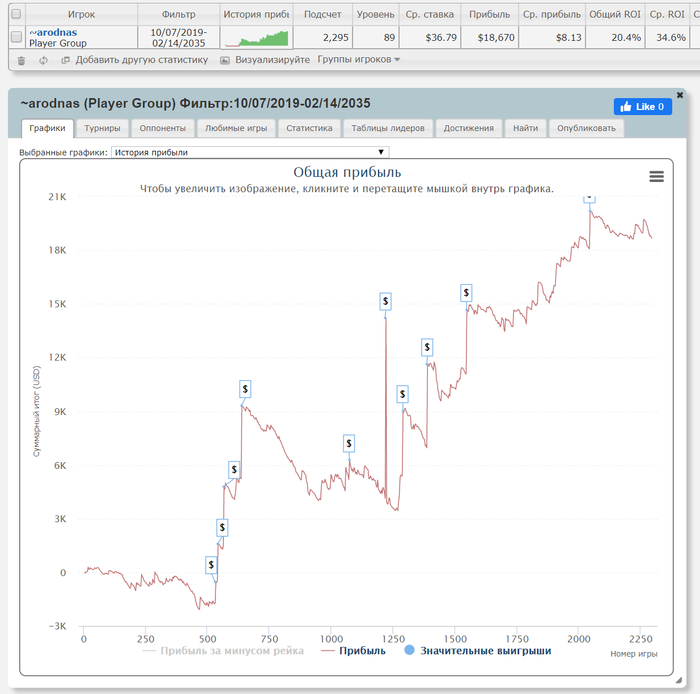Click the 10/07/2019-02/14/2035 filter cell

(179, 37)
